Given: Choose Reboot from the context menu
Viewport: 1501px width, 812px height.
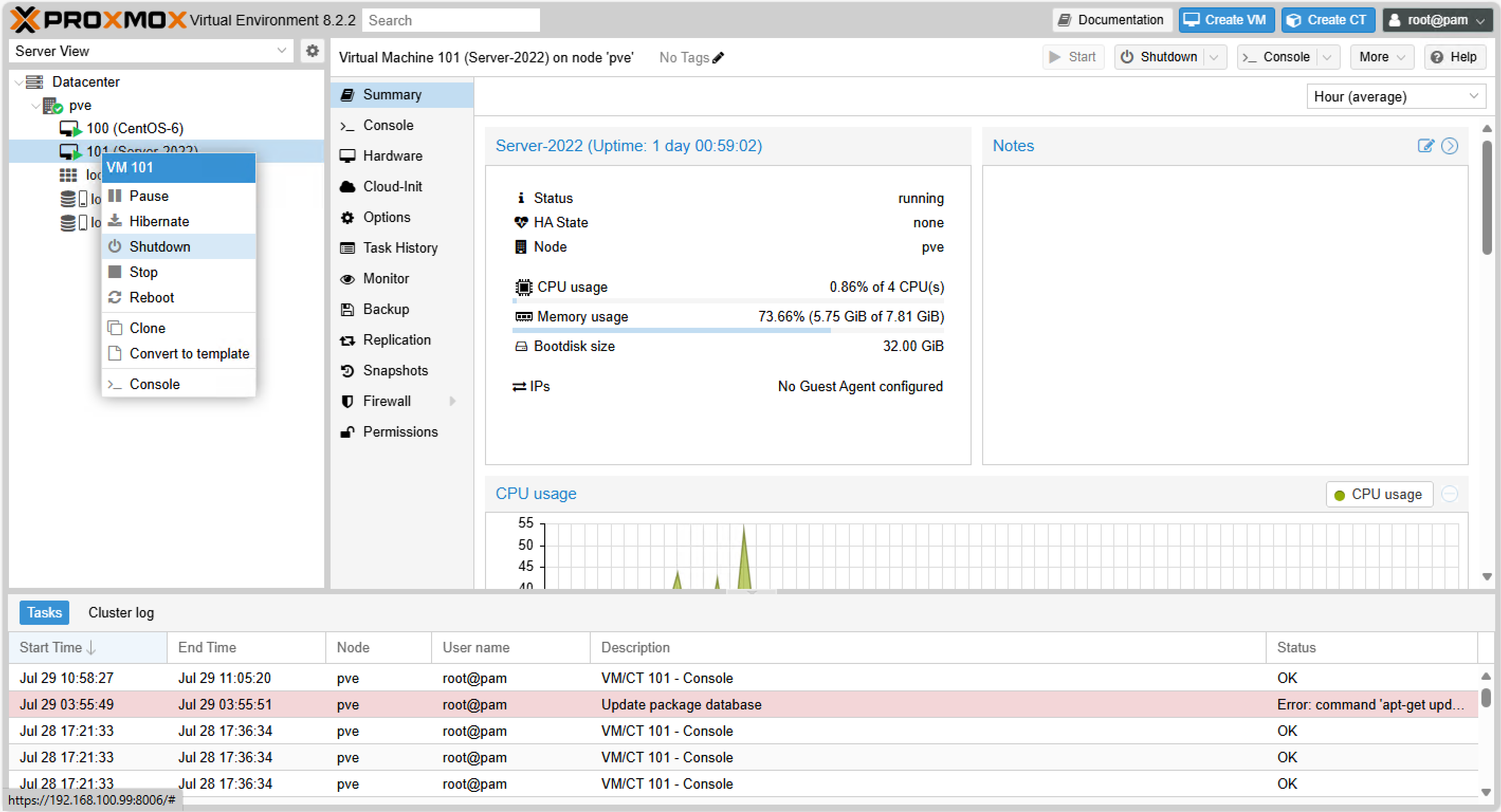Looking at the screenshot, I should pos(178,297).
